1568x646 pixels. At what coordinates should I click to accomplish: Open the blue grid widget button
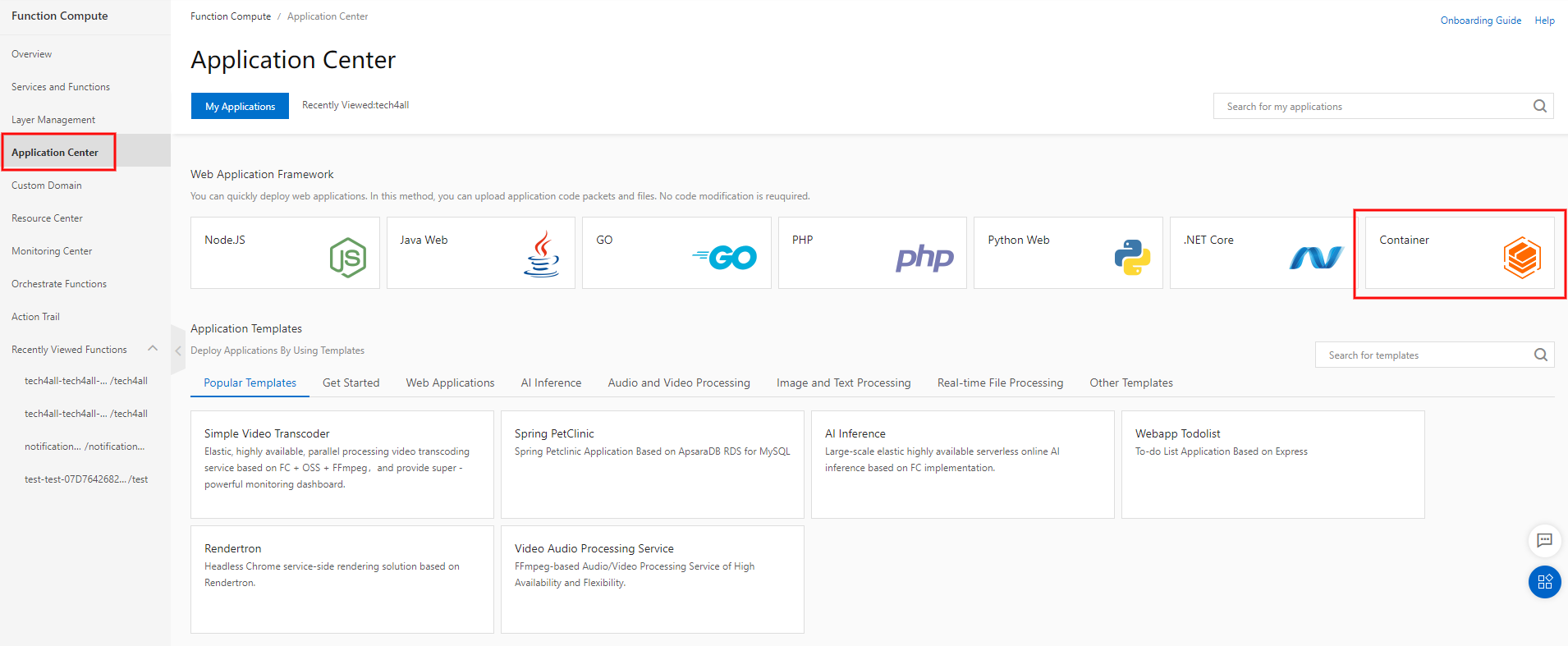point(1544,582)
